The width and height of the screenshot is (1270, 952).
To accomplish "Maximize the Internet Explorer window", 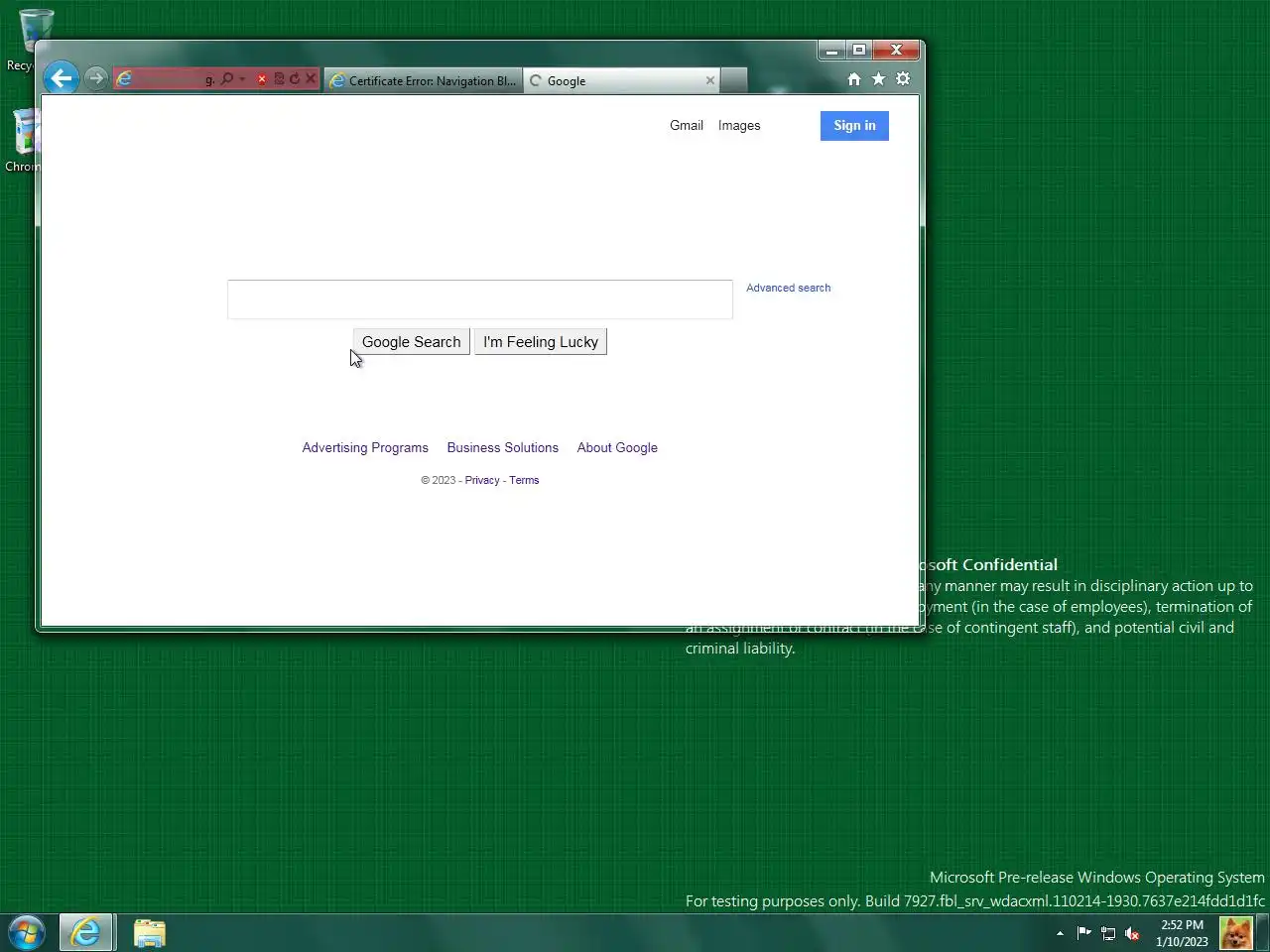I will pos(859,51).
